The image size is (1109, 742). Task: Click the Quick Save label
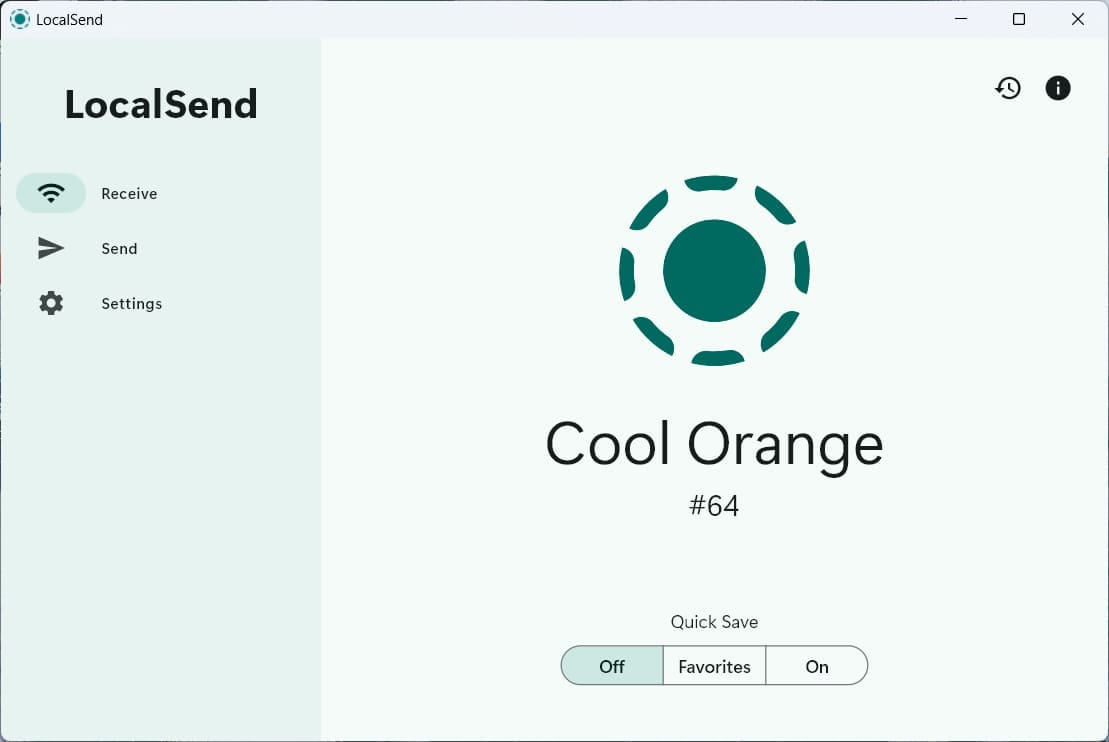tap(714, 622)
